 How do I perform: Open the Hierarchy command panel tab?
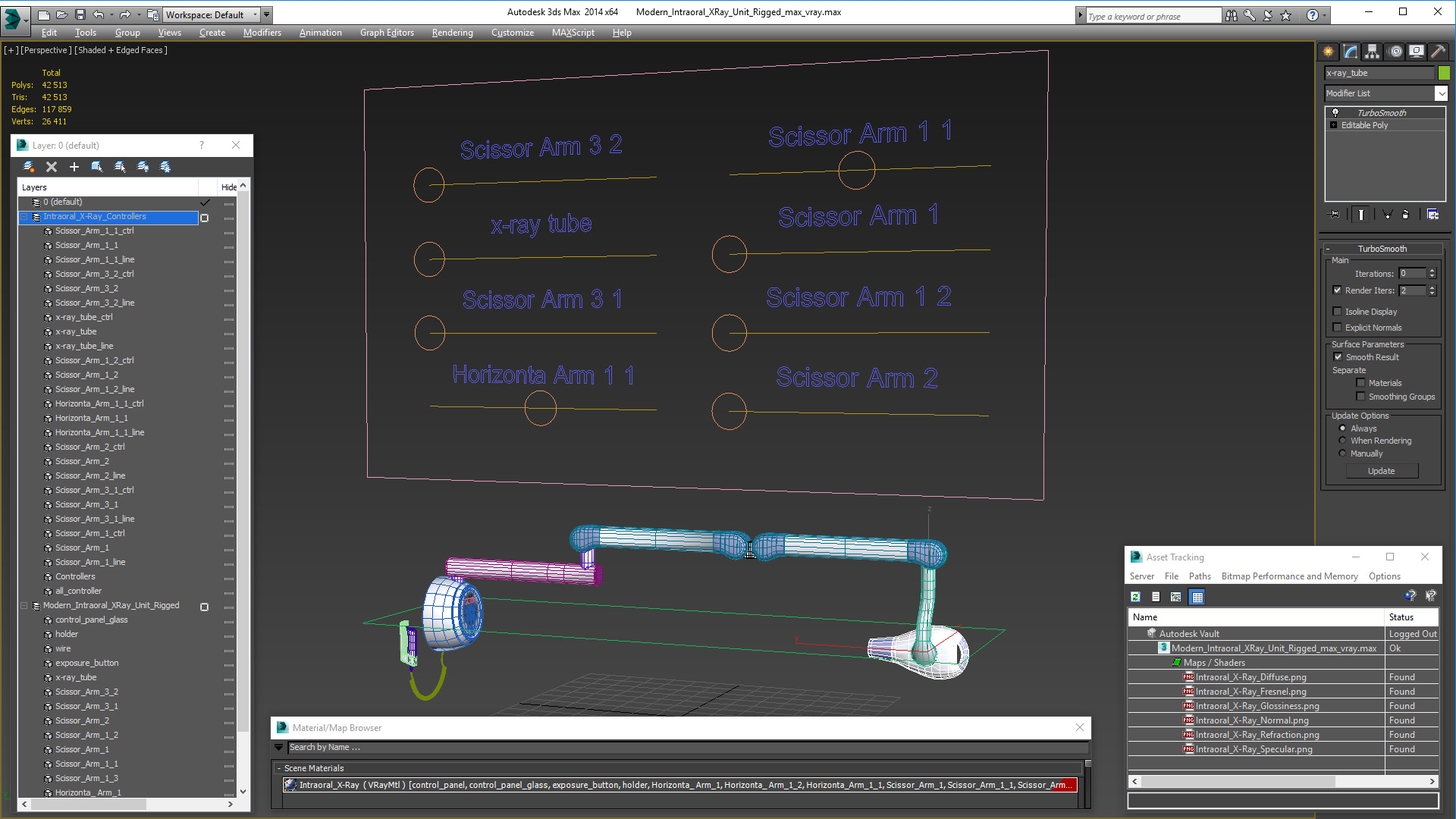[x=1373, y=52]
